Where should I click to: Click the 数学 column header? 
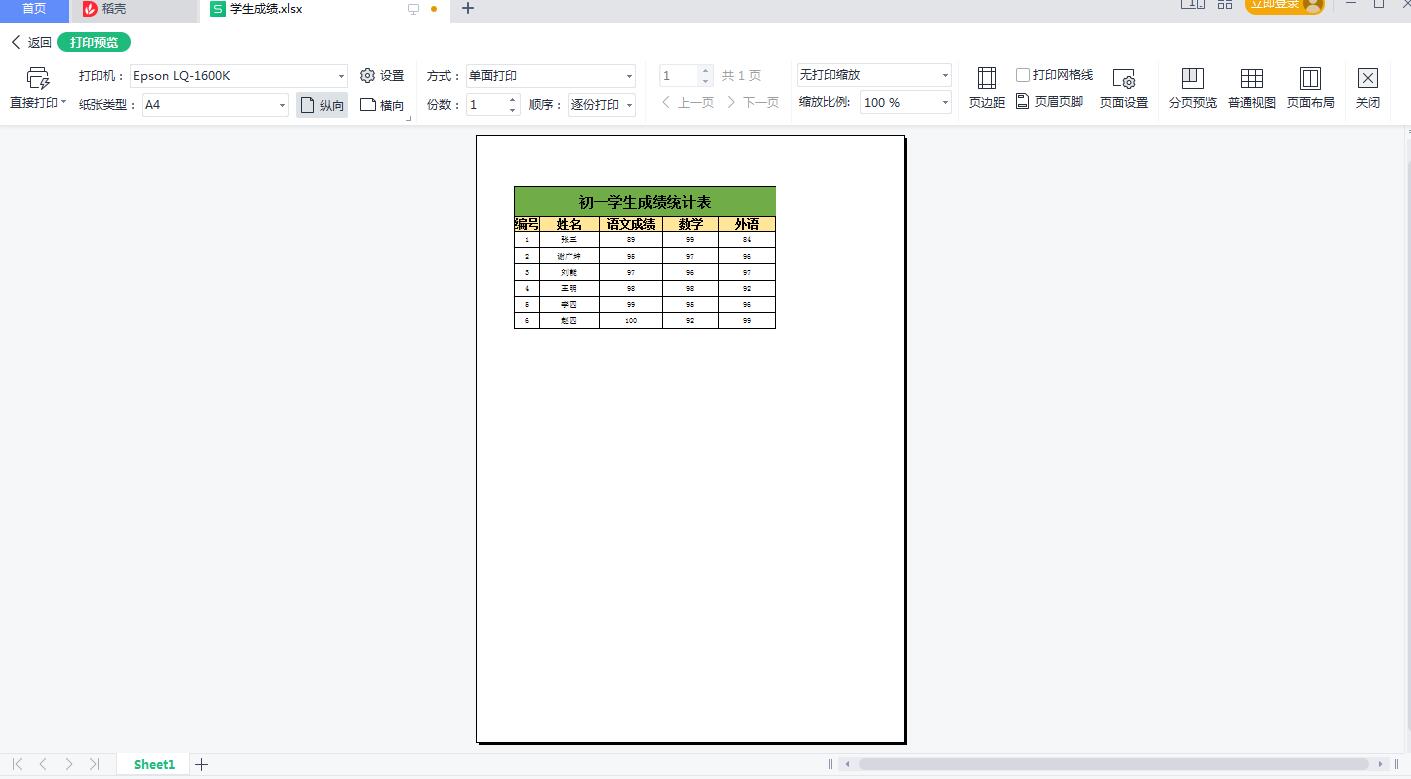pos(690,224)
